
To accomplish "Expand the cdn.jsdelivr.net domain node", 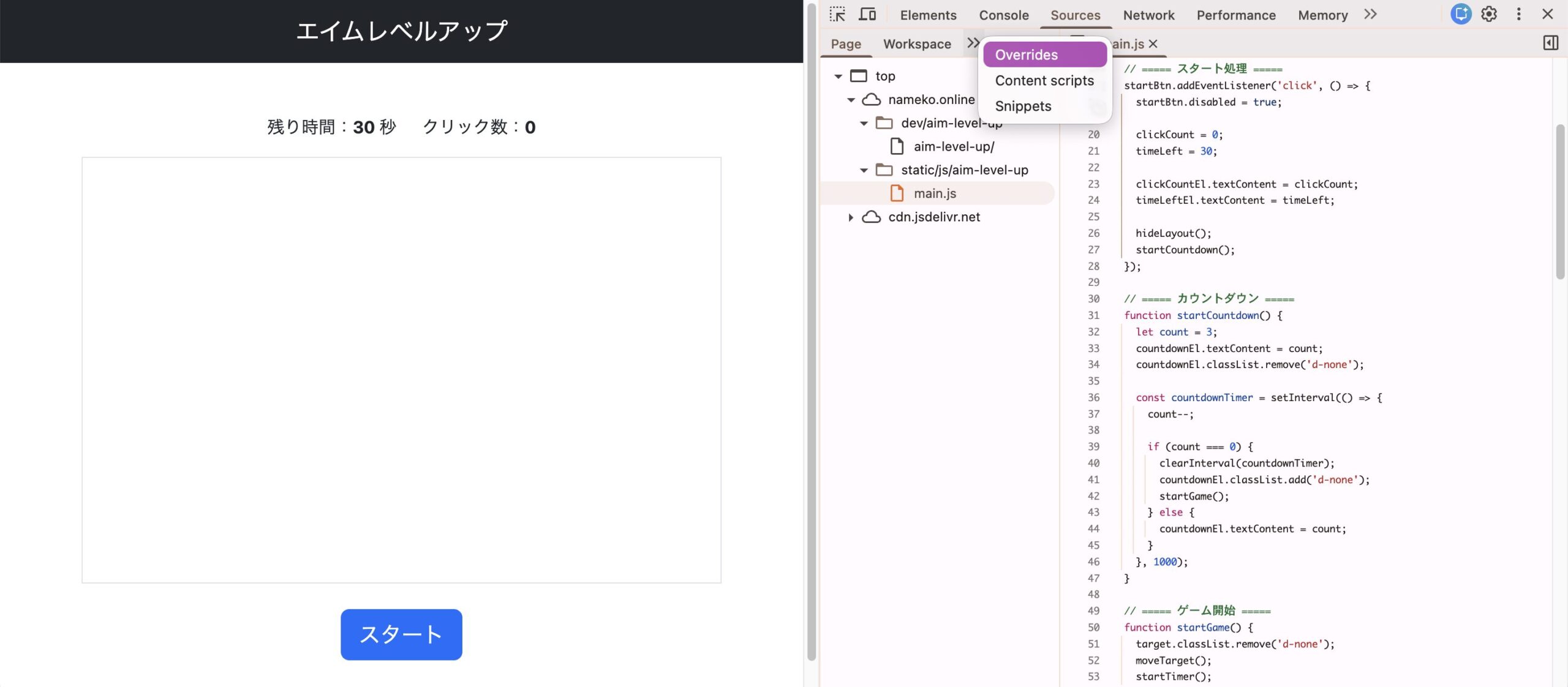I will (851, 217).
